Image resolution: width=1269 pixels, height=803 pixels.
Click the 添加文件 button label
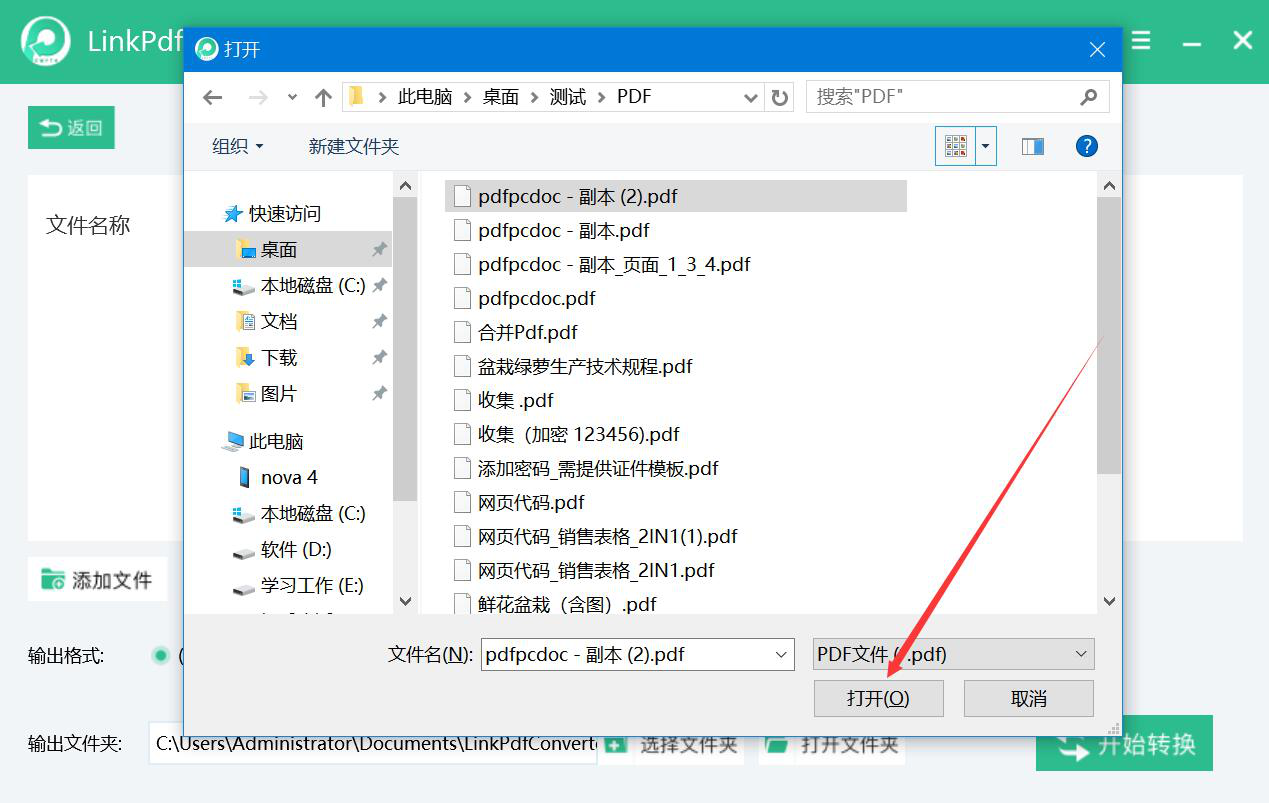tap(112, 580)
